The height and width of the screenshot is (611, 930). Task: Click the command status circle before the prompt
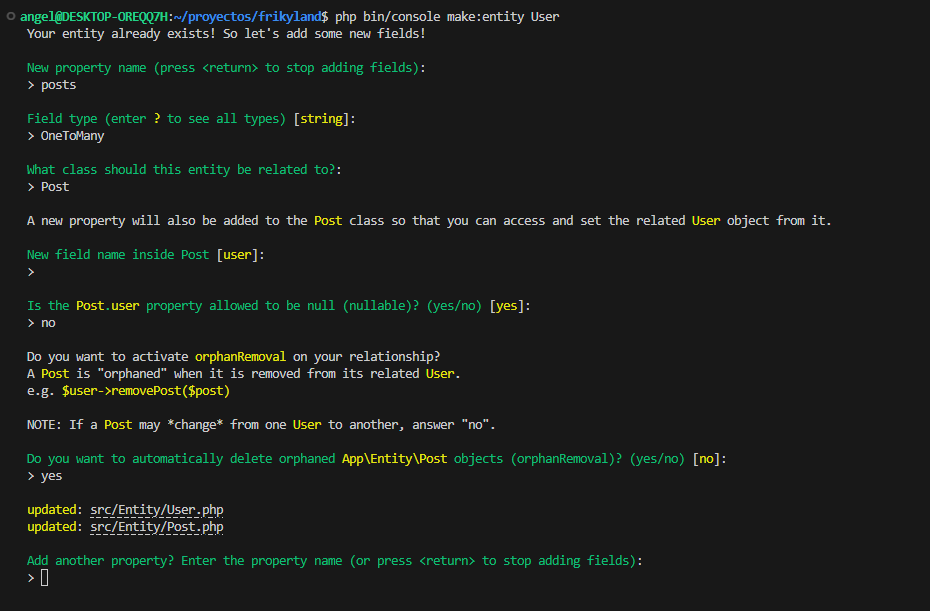(10, 16)
